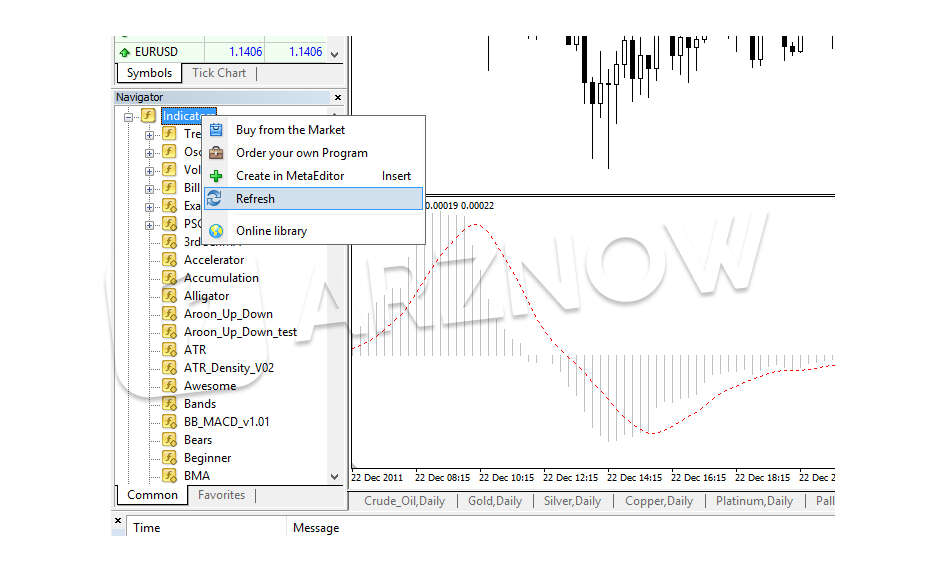Image resolution: width=944 pixels, height=572 pixels.
Task: Choose Create in MetaEditor menu entry
Action: coord(313,176)
